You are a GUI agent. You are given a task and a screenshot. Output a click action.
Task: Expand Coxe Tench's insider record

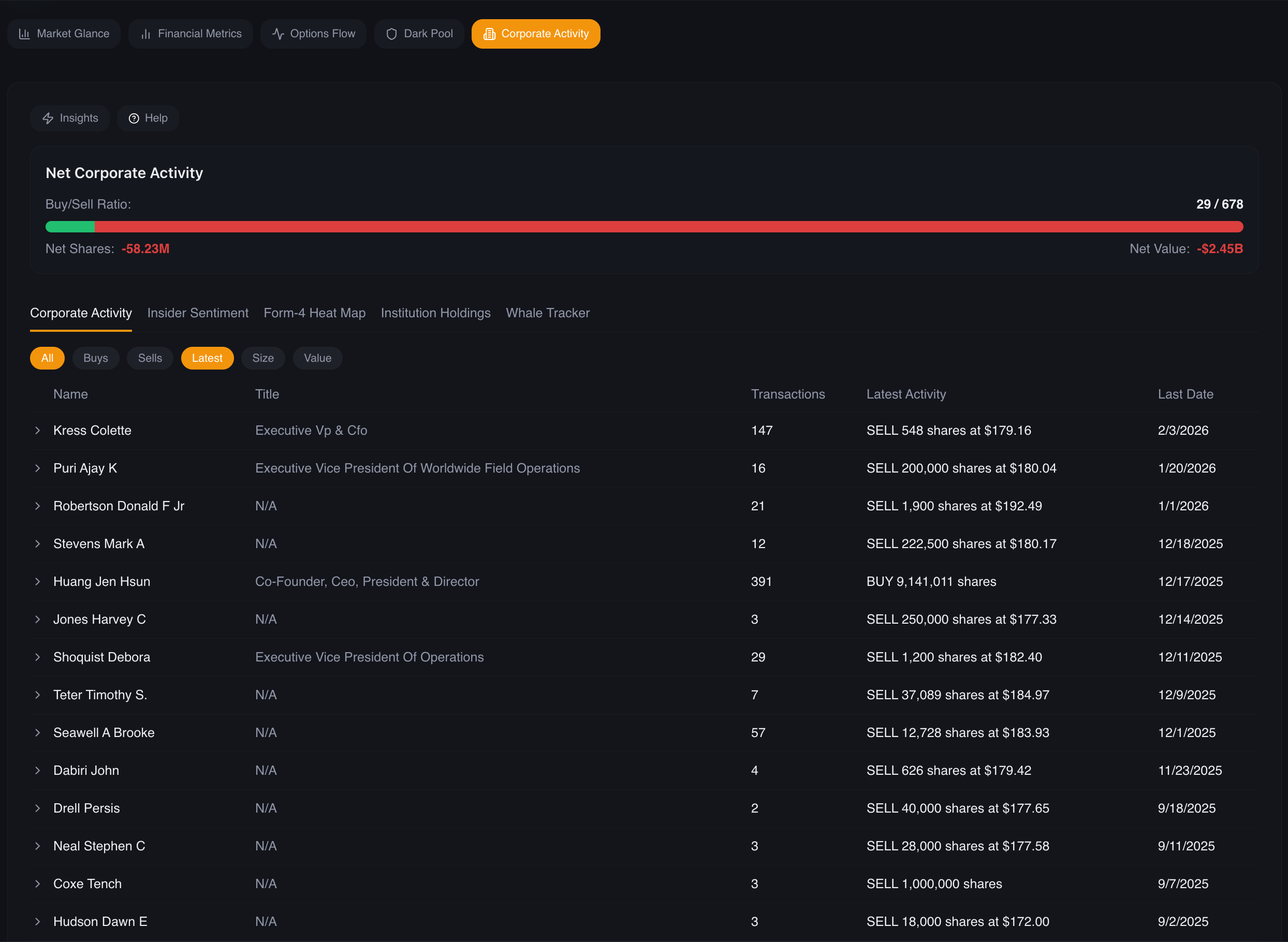click(x=38, y=884)
